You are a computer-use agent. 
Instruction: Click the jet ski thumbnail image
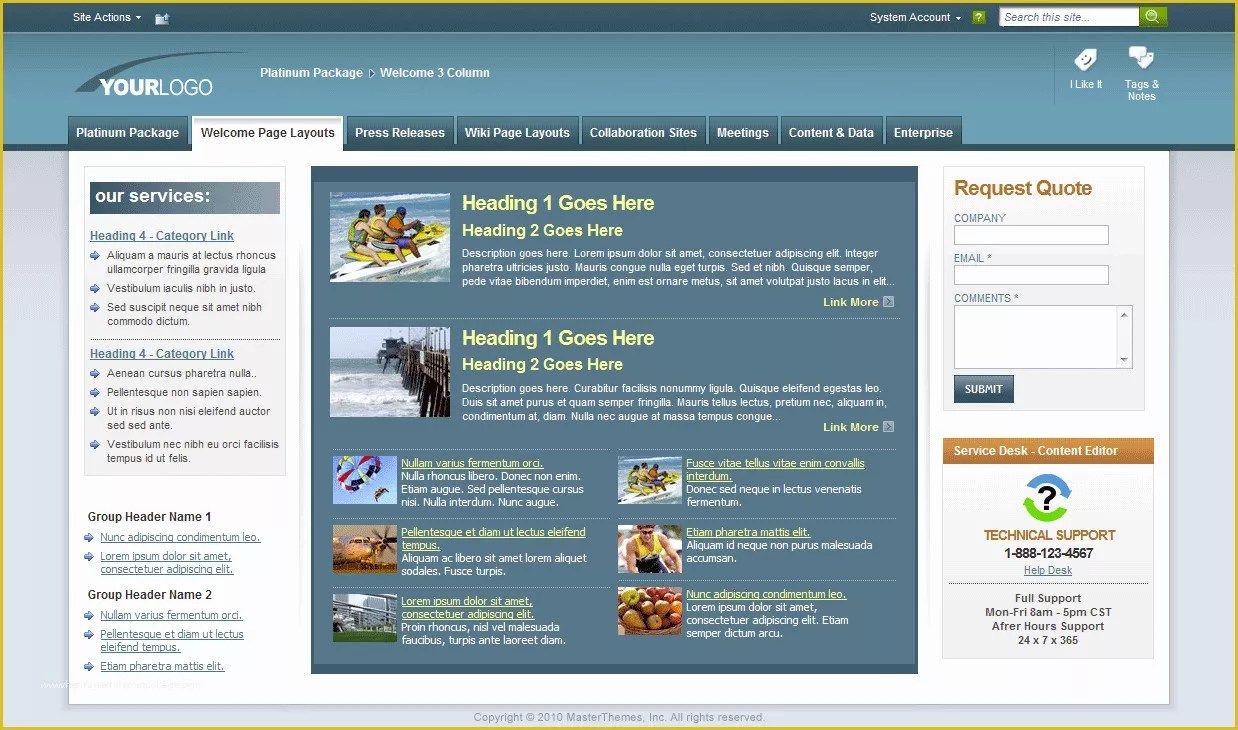(389, 236)
